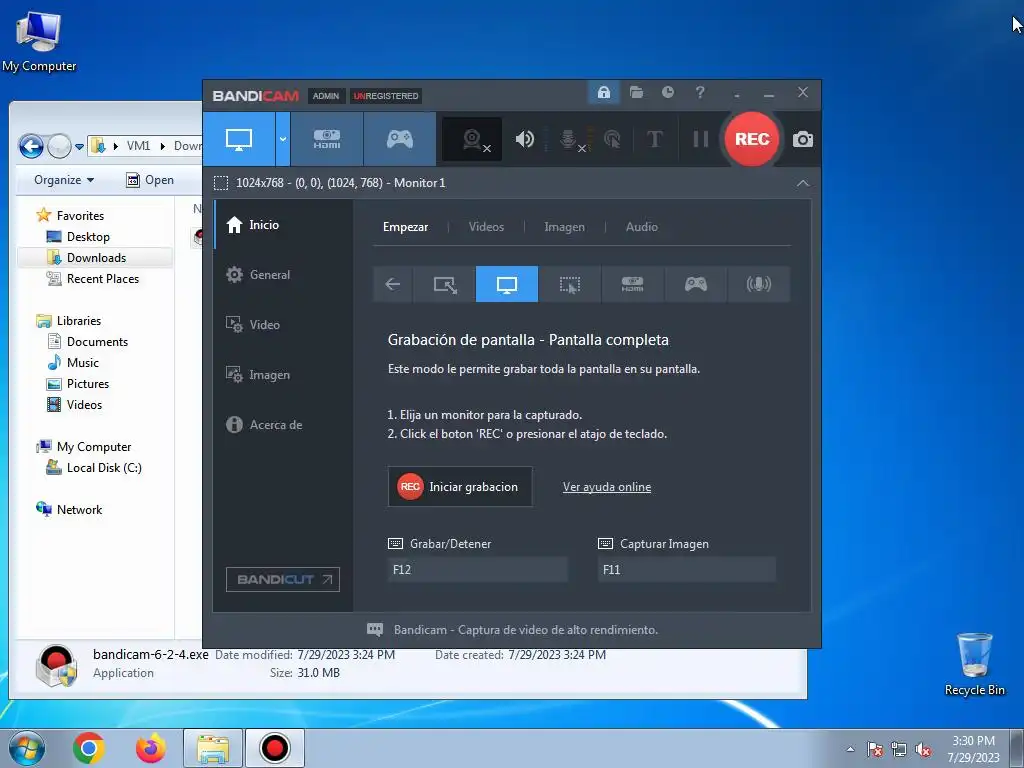The height and width of the screenshot is (768, 1024).
Task: Select audio-only recording mode icon
Action: point(758,284)
